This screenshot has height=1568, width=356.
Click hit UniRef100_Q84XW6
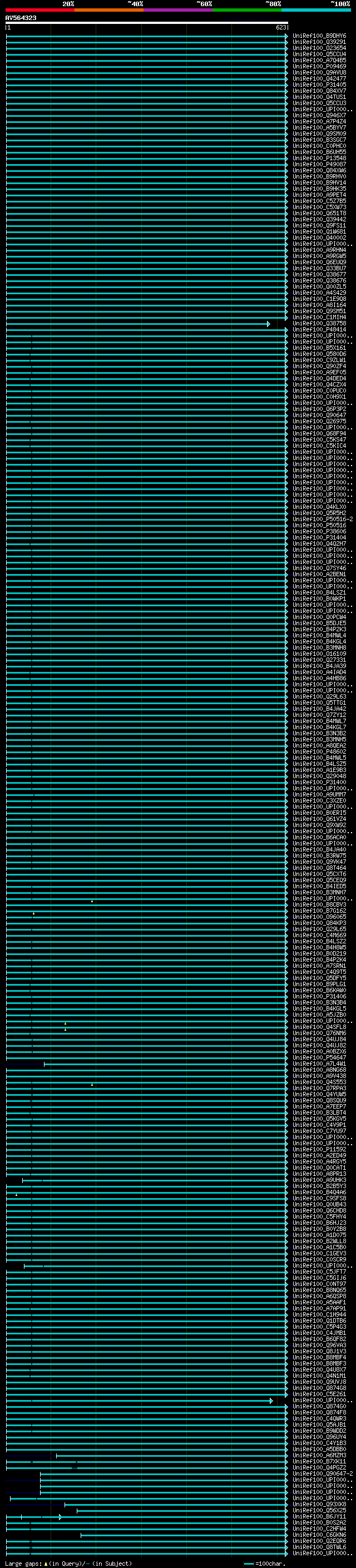(x=319, y=170)
